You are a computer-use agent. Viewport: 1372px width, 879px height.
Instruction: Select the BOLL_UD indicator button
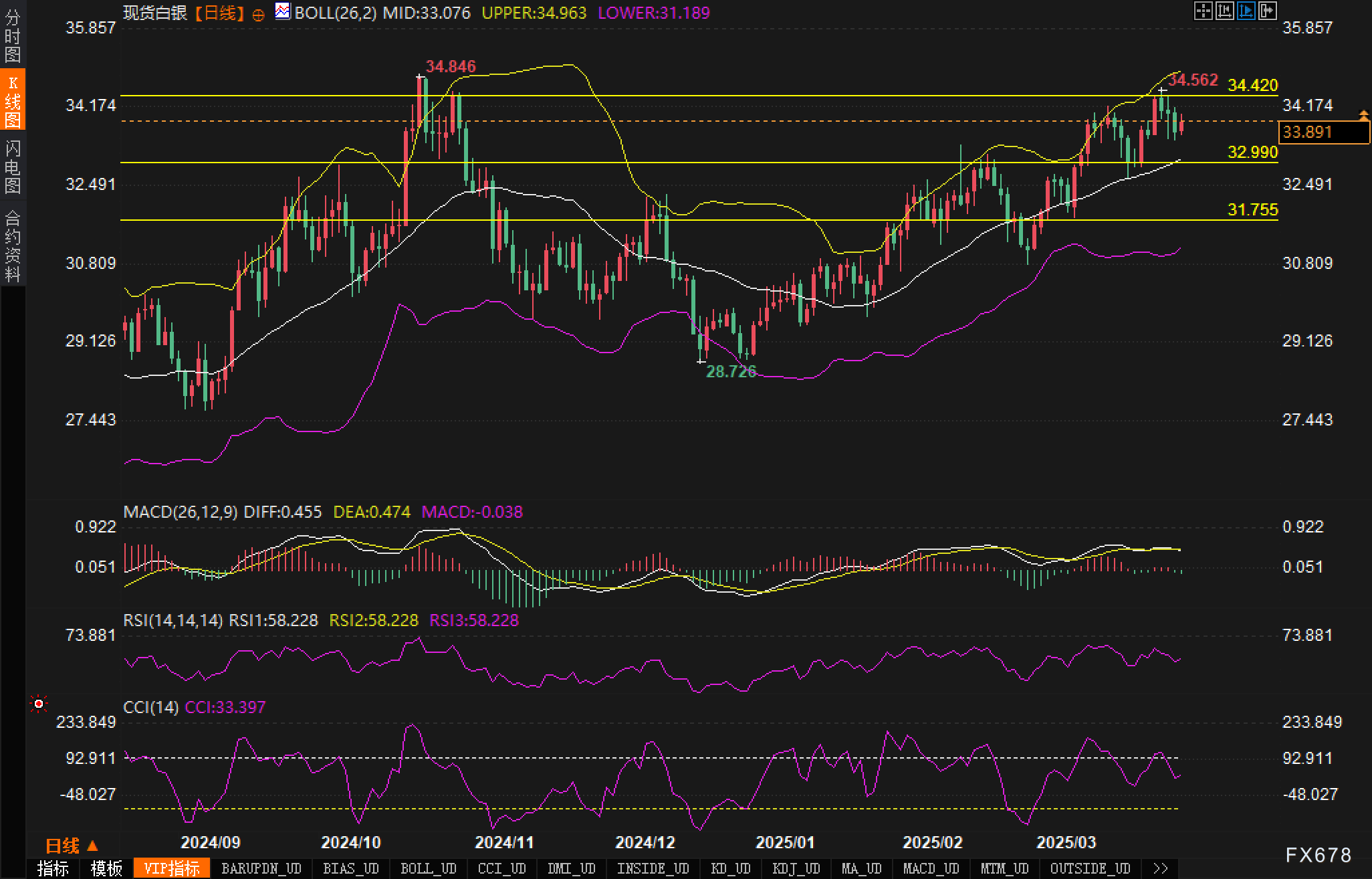click(428, 868)
